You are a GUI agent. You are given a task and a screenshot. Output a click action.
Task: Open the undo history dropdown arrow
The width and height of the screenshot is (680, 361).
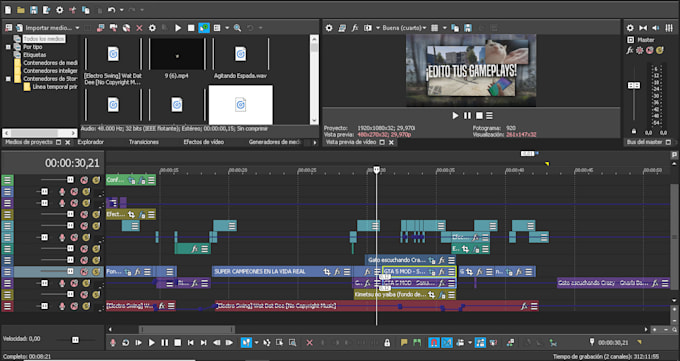[x=121, y=10]
